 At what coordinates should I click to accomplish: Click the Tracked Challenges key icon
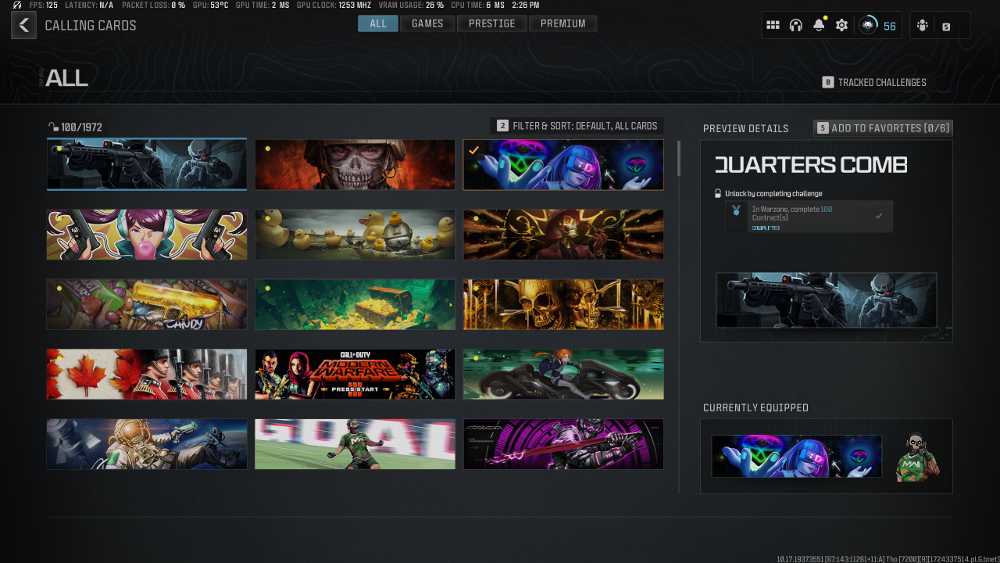click(x=828, y=82)
